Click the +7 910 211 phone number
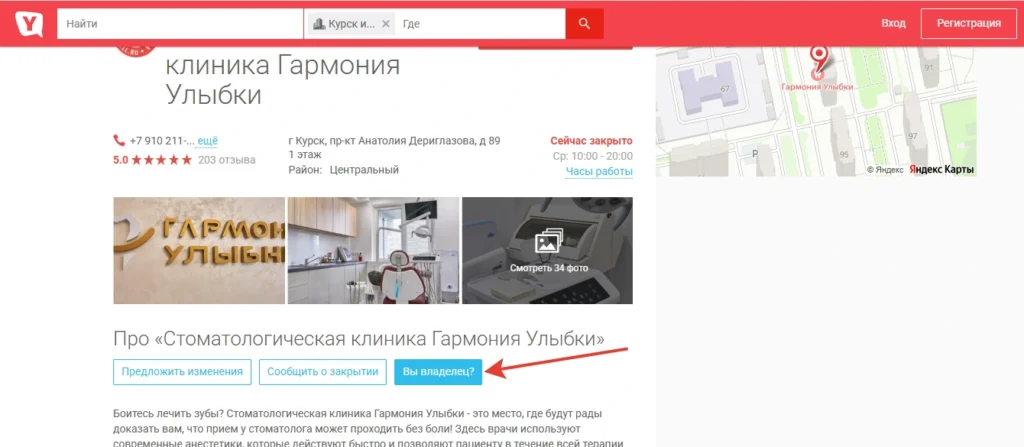 162,141
